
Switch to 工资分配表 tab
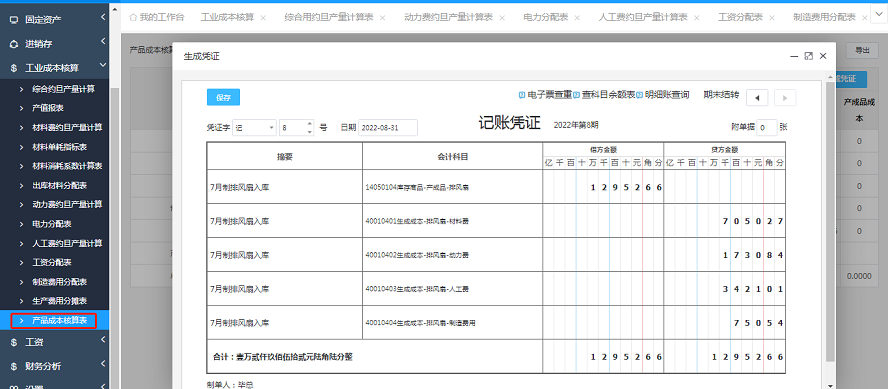click(740, 18)
